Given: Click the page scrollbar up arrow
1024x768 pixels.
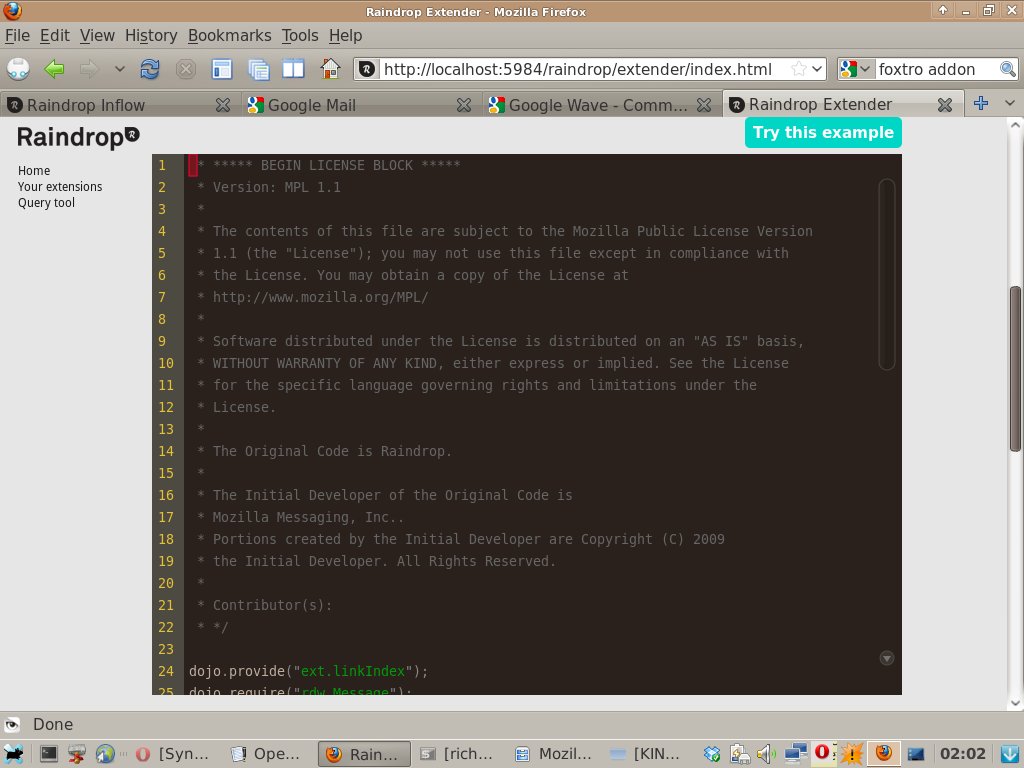Looking at the screenshot, I should (1016, 125).
